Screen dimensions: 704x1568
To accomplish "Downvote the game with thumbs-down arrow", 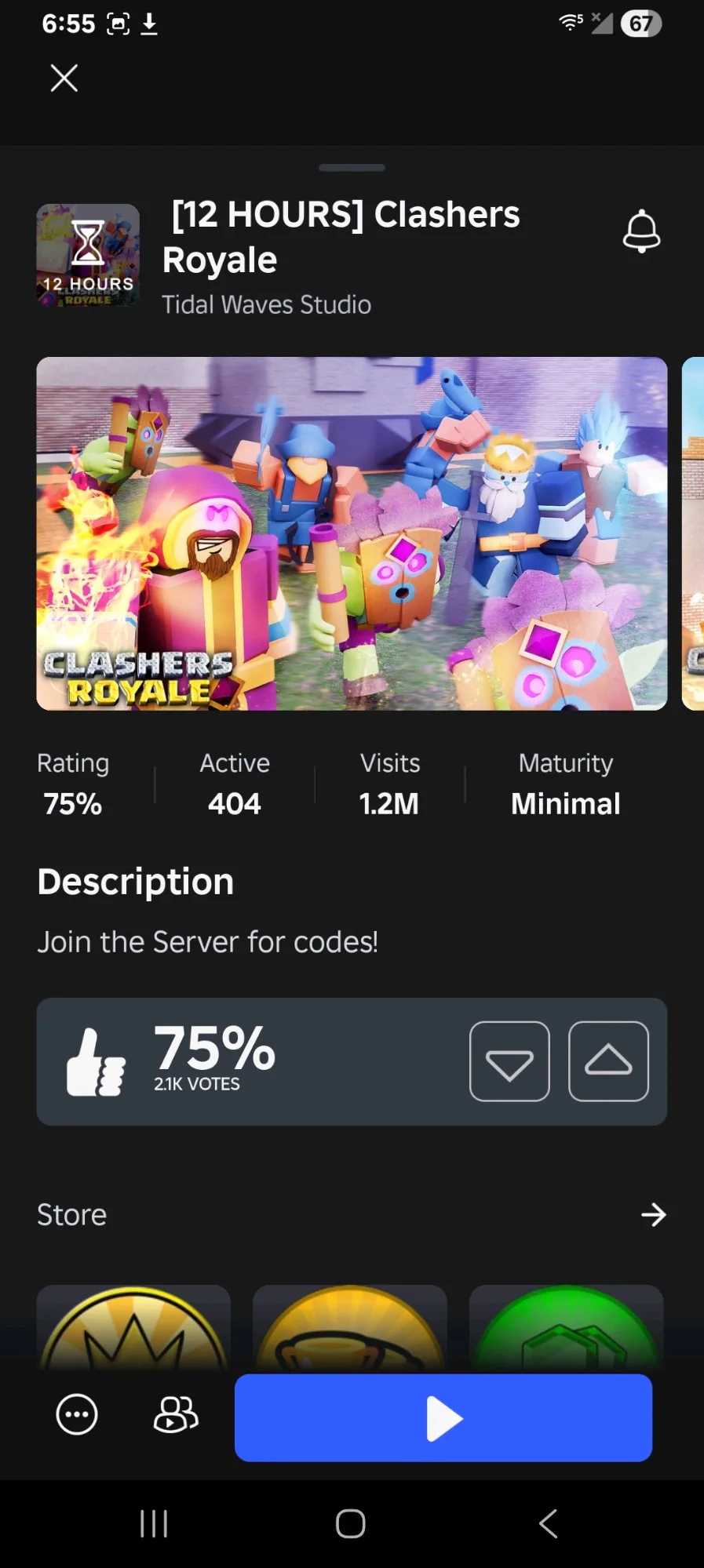I will point(509,1061).
